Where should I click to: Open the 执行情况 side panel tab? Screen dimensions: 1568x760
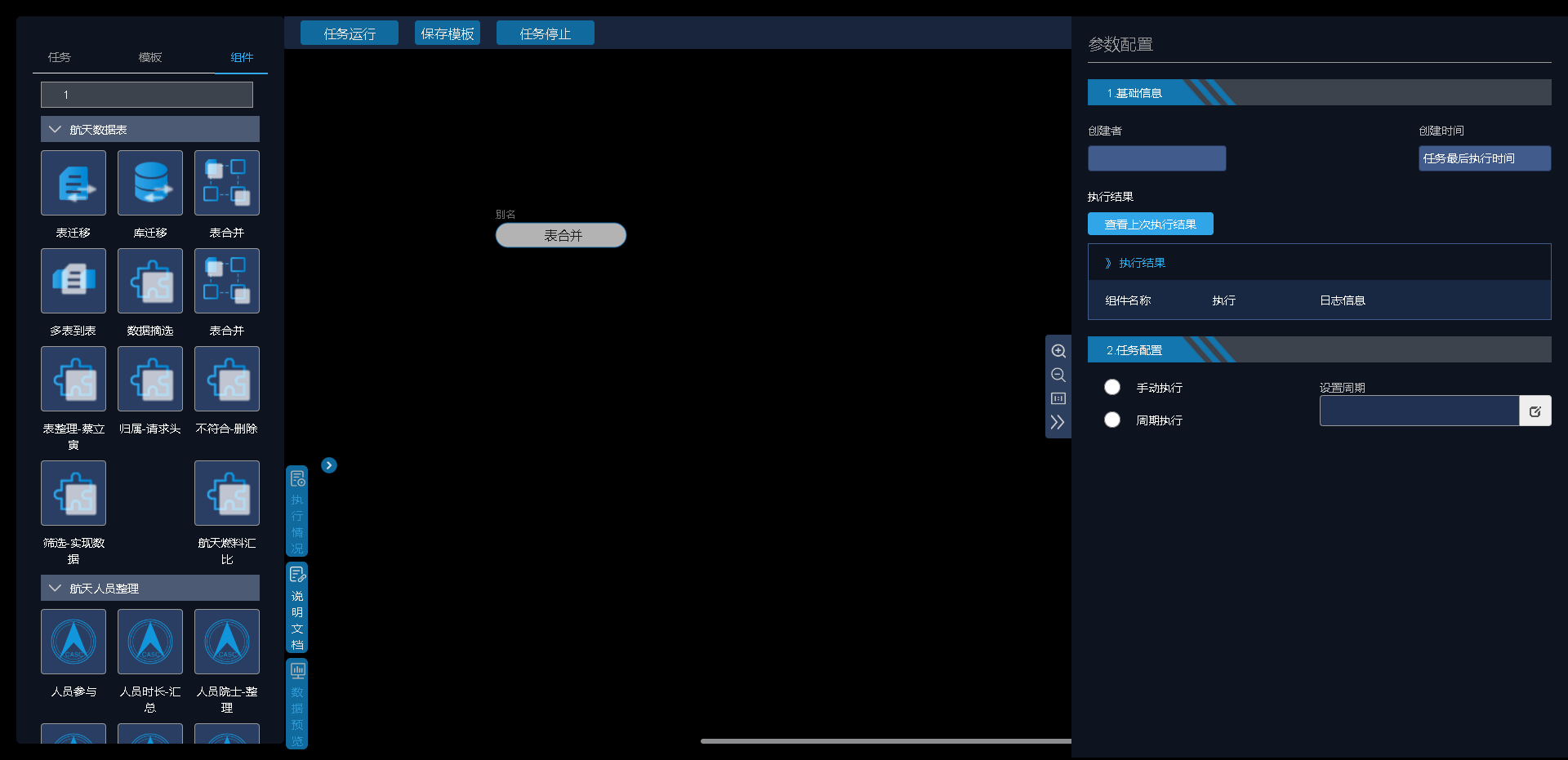(297, 511)
